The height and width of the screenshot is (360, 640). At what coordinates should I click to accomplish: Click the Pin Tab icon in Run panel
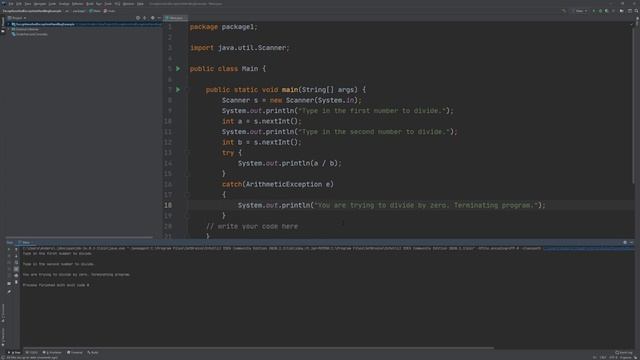(x=9, y=291)
